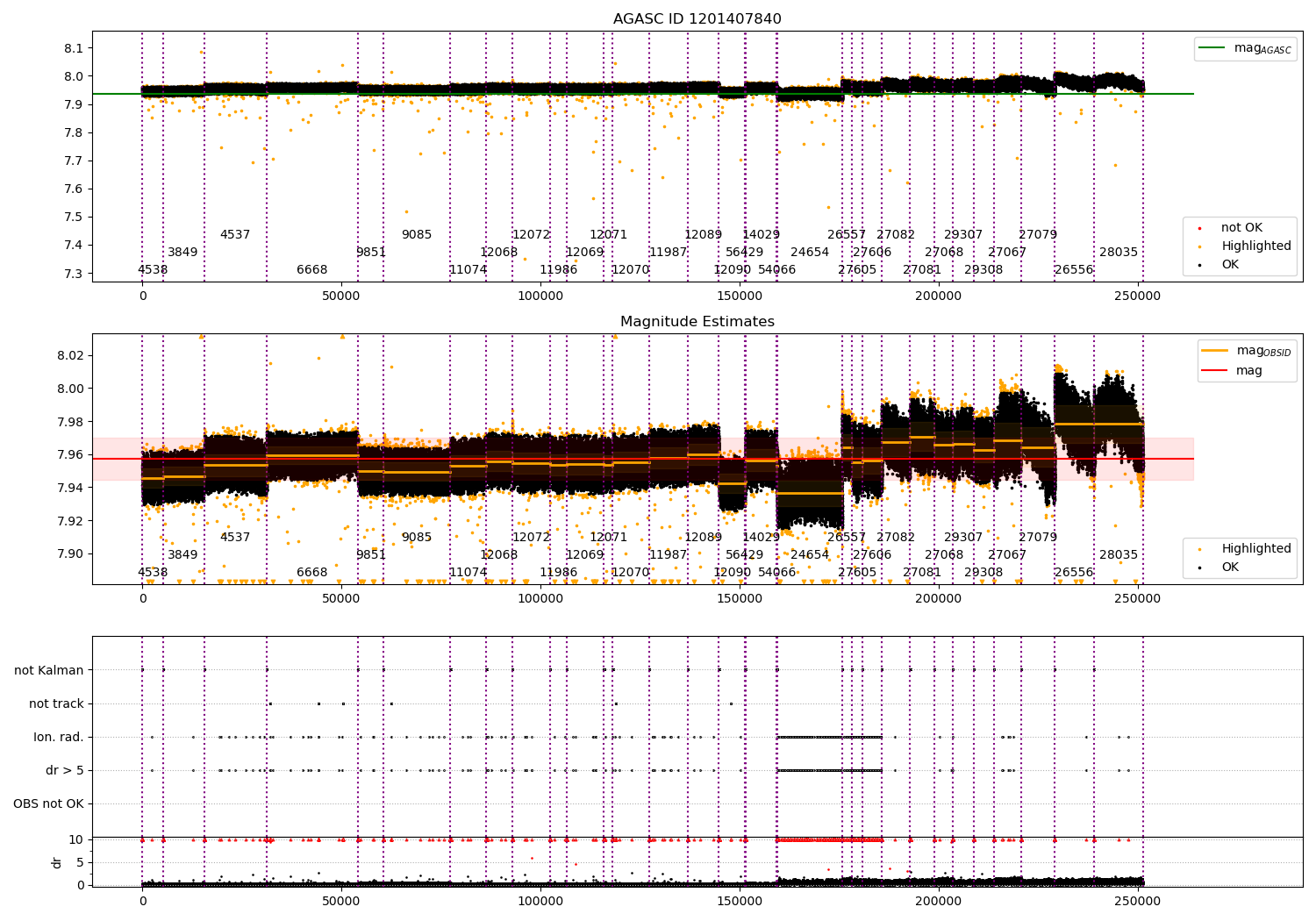Click the 'dr > 5' axis label

65,771
